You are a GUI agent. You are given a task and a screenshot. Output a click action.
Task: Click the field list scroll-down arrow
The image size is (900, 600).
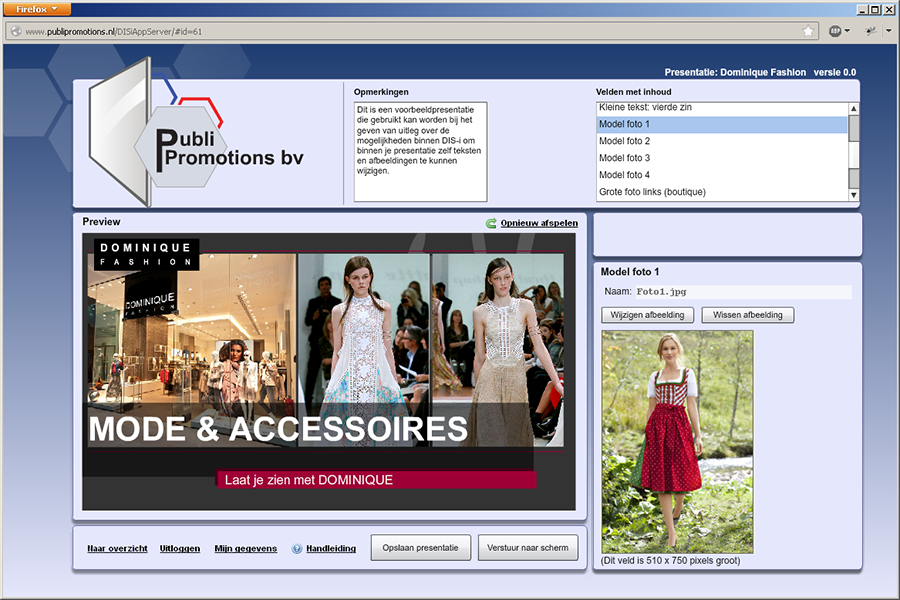[x=854, y=195]
